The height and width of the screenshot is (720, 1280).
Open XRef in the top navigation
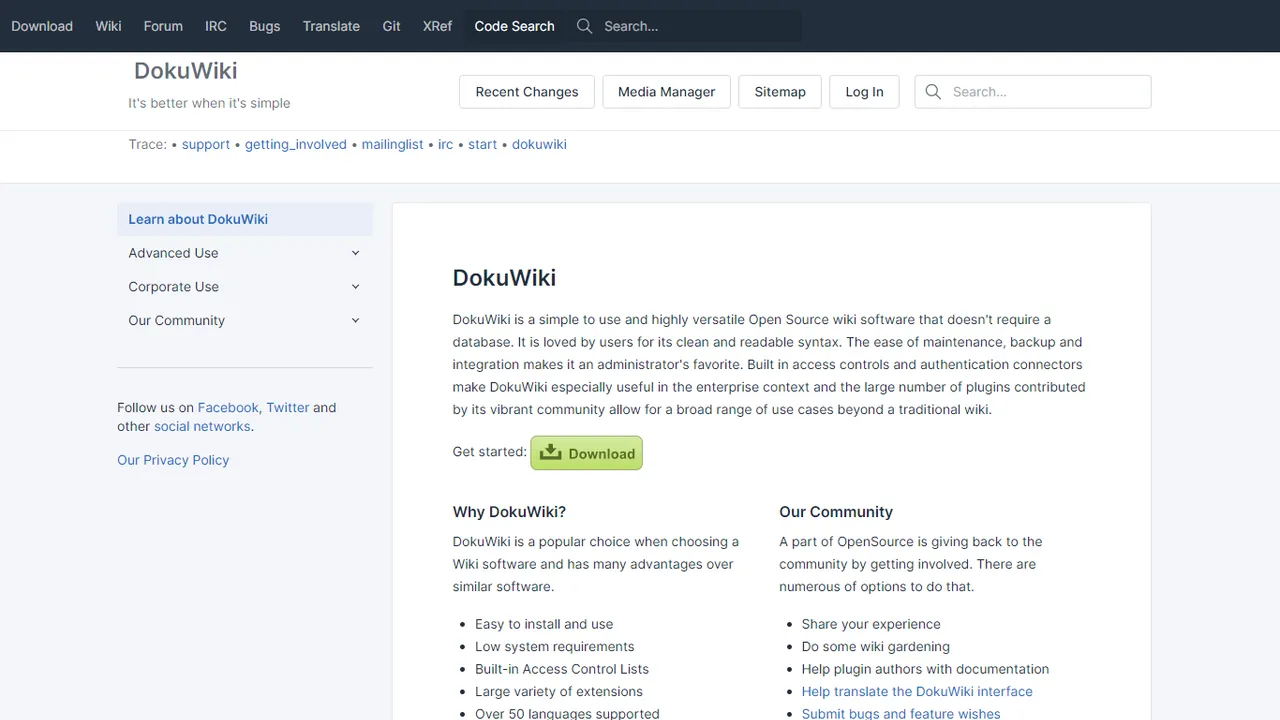(437, 26)
